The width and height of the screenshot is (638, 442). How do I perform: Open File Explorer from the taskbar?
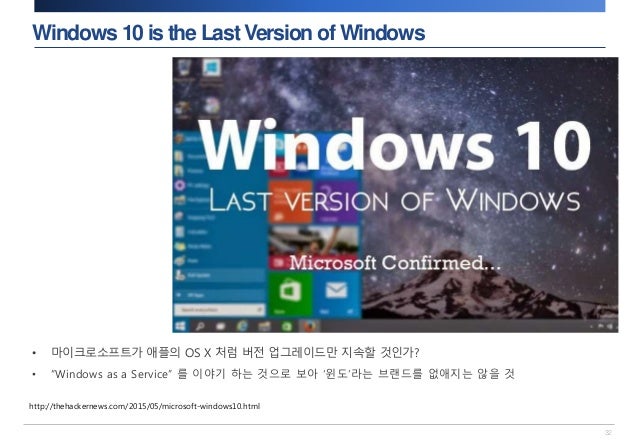coord(264,326)
